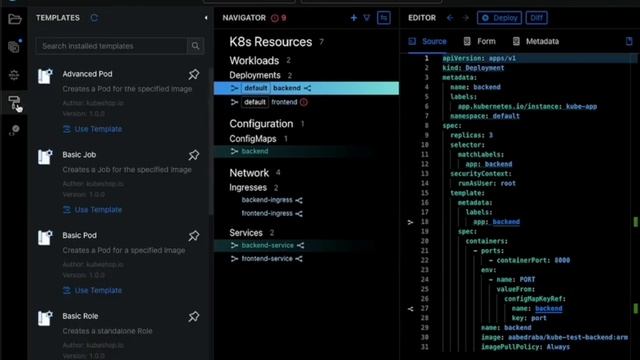Collapse the Network section heading
Viewport: 640px width, 360px height.
pos(249,173)
